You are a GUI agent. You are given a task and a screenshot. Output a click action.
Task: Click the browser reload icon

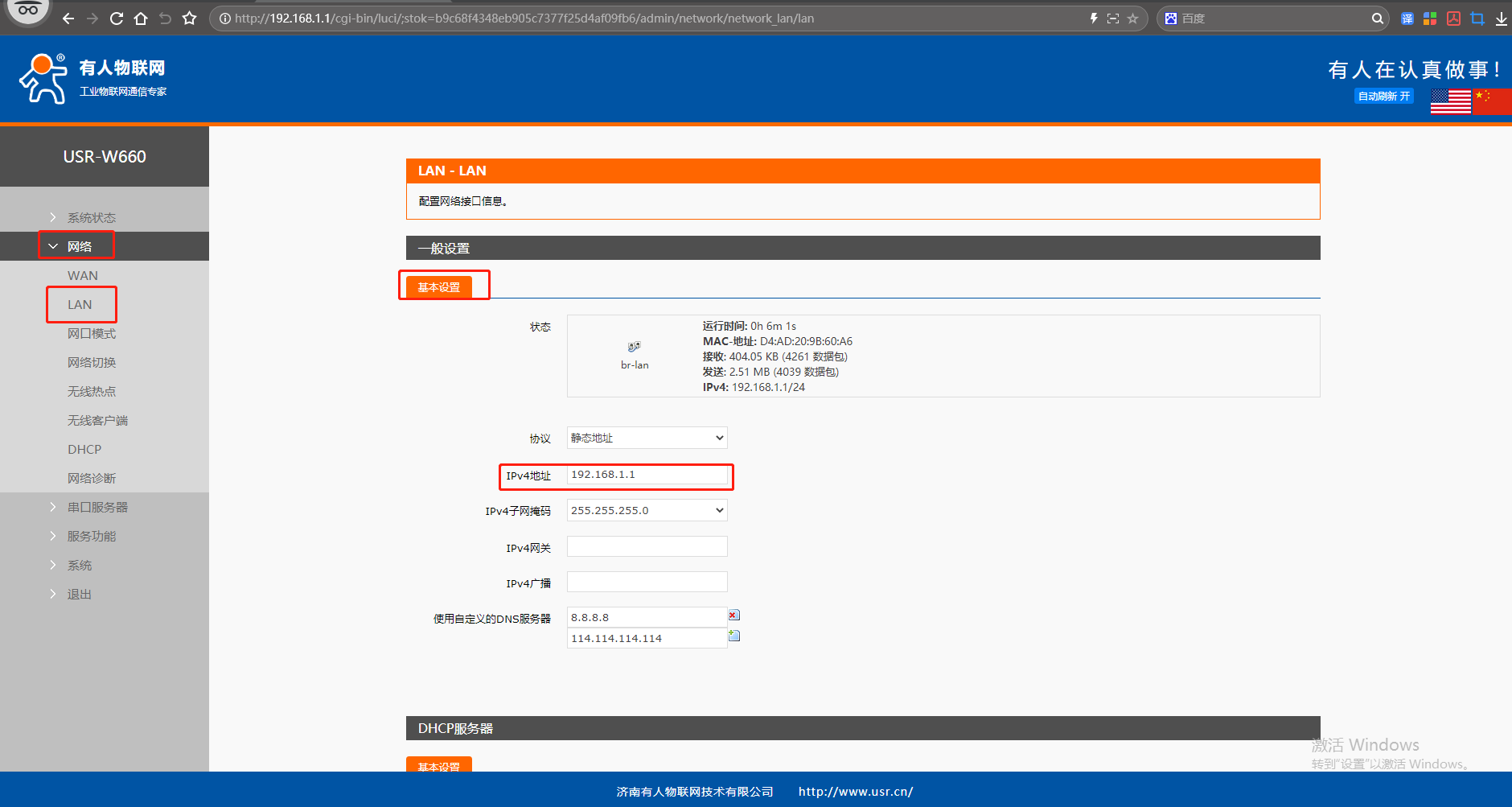coord(117,19)
